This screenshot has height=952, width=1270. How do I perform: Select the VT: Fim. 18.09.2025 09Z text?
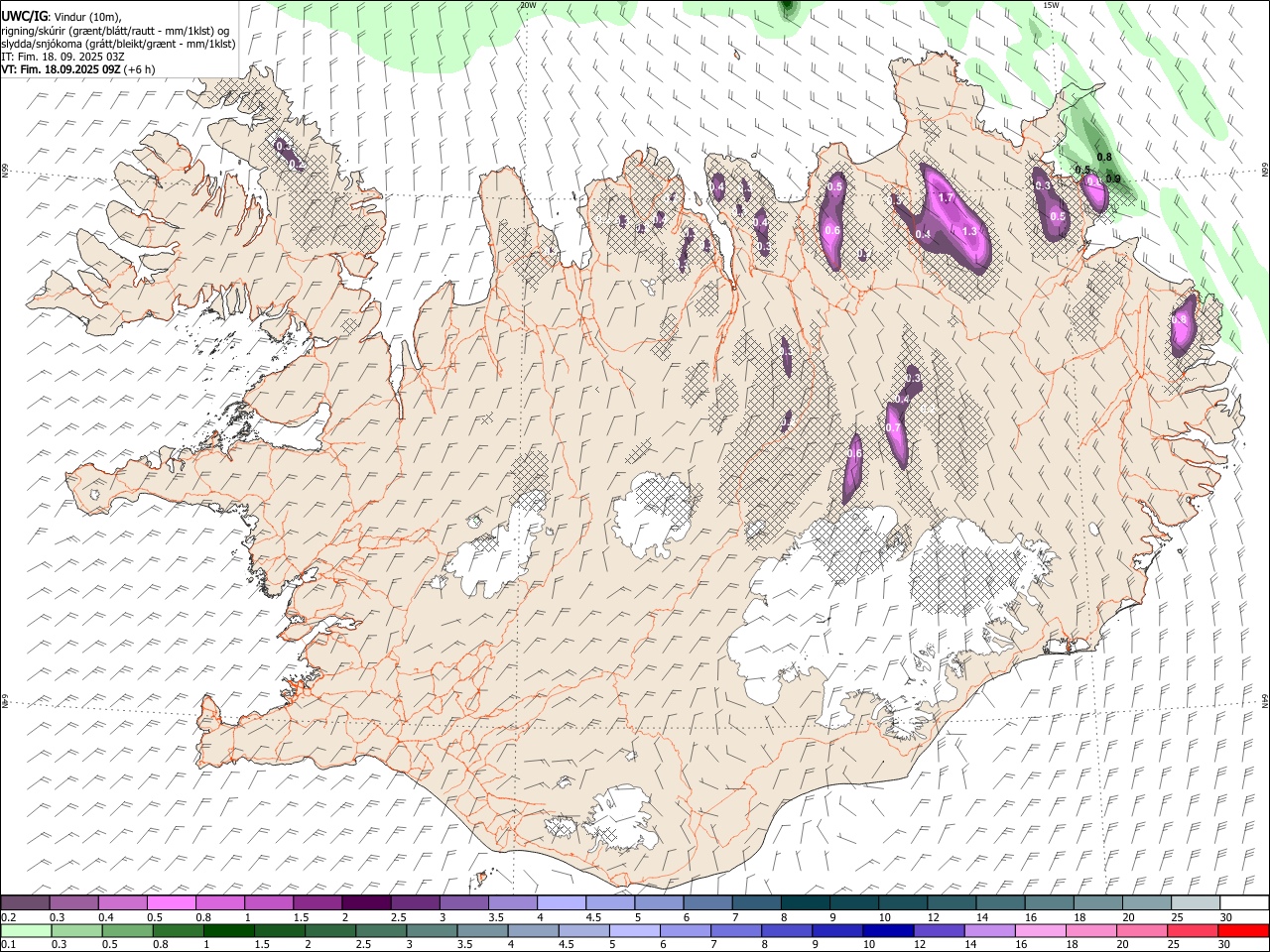pyautogui.click(x=61, y=70)
